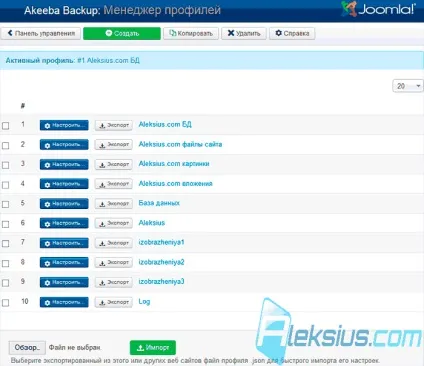Image resolution: width=424 pixels, height=366 pixels.
Task: Open profile link Log
Action: (x=144, y=302)
